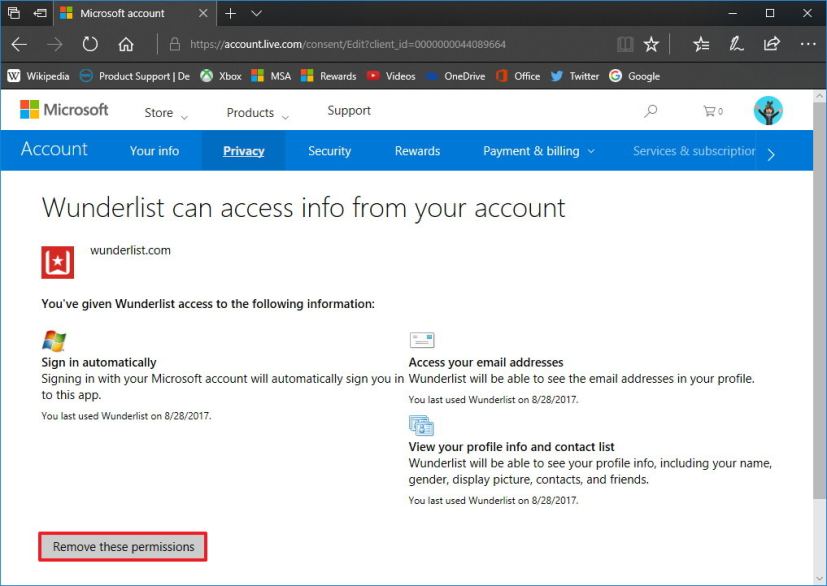Viewport: 827px width, 586px height.
Task: Click 'View your profile info and contact list'
Action: click(x=512, y=447)
